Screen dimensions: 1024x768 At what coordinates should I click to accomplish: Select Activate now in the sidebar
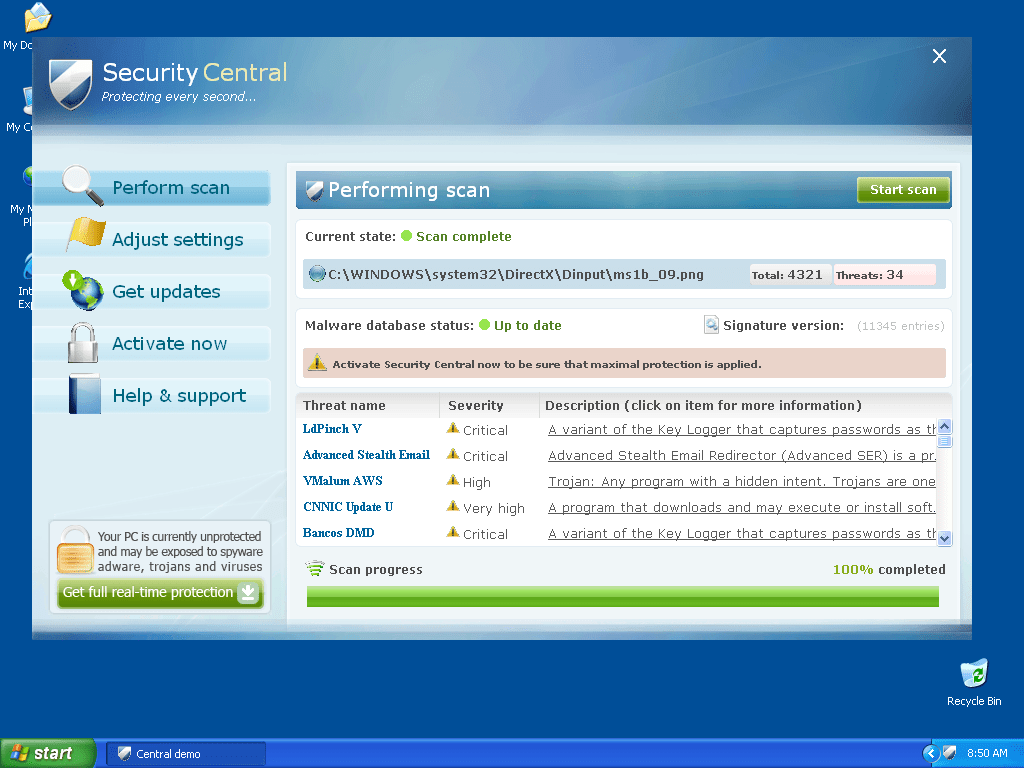click(169, 344)
